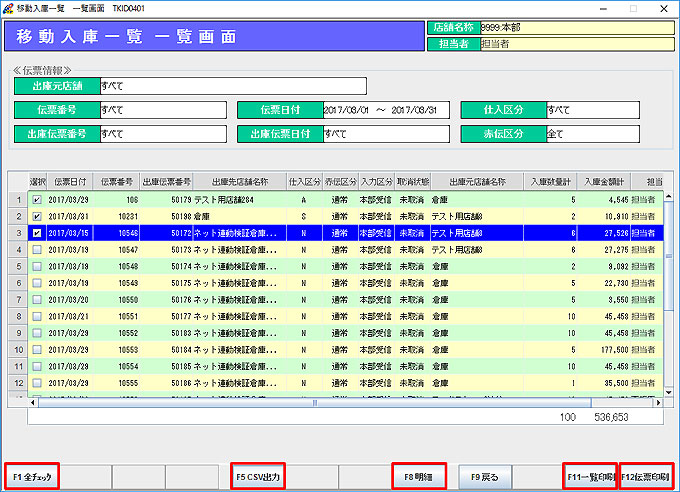The image size is (680, 492).
Task: Toggle the checkbox for slip number 10547
Action: (x=38, y=248)
